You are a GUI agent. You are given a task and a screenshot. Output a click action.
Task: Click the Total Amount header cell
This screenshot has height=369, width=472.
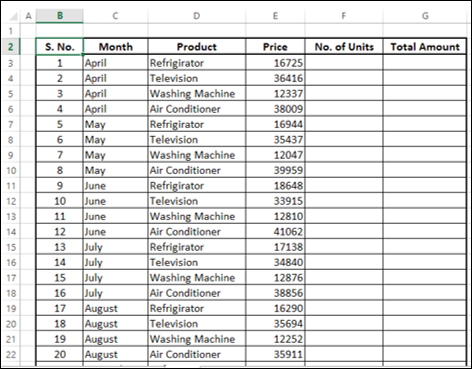(425, 47)
